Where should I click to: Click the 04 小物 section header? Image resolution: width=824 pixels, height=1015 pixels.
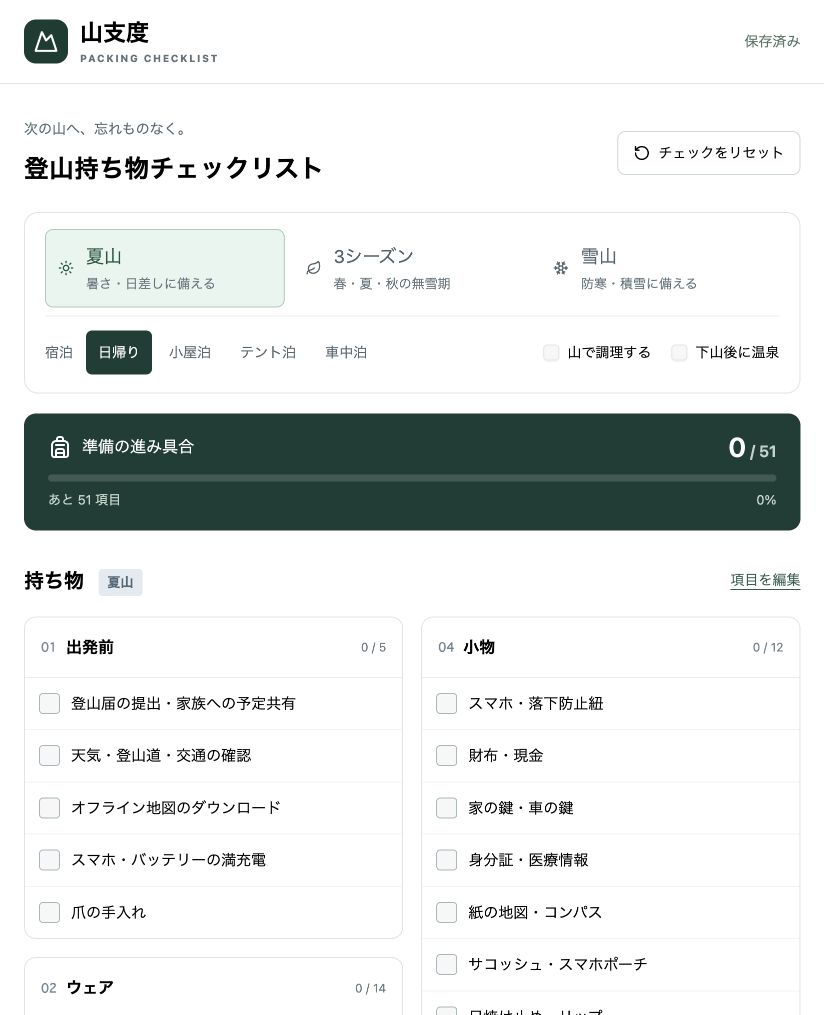click(610, 647)
